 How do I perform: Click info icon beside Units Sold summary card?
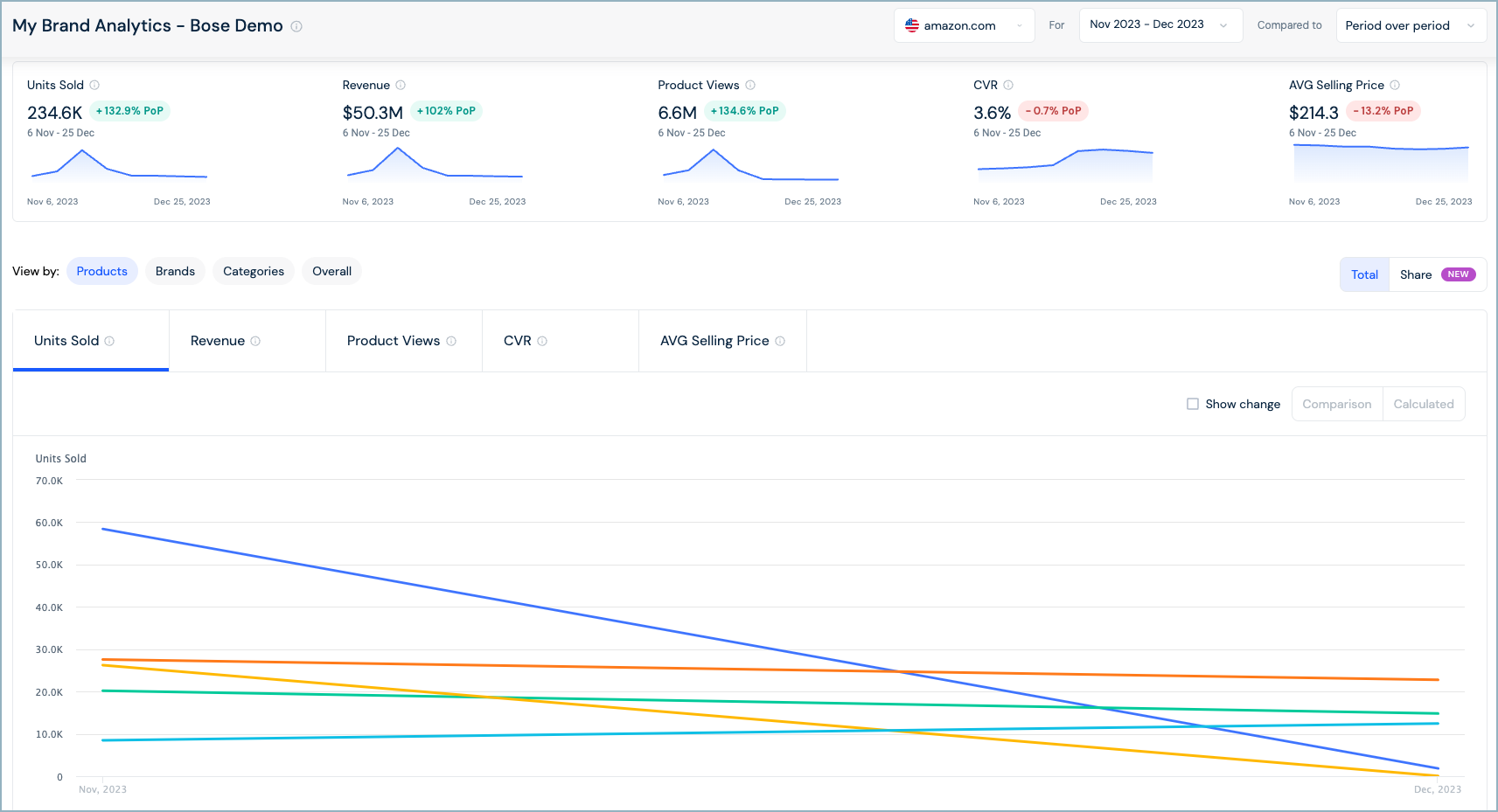tap(94, 85)
